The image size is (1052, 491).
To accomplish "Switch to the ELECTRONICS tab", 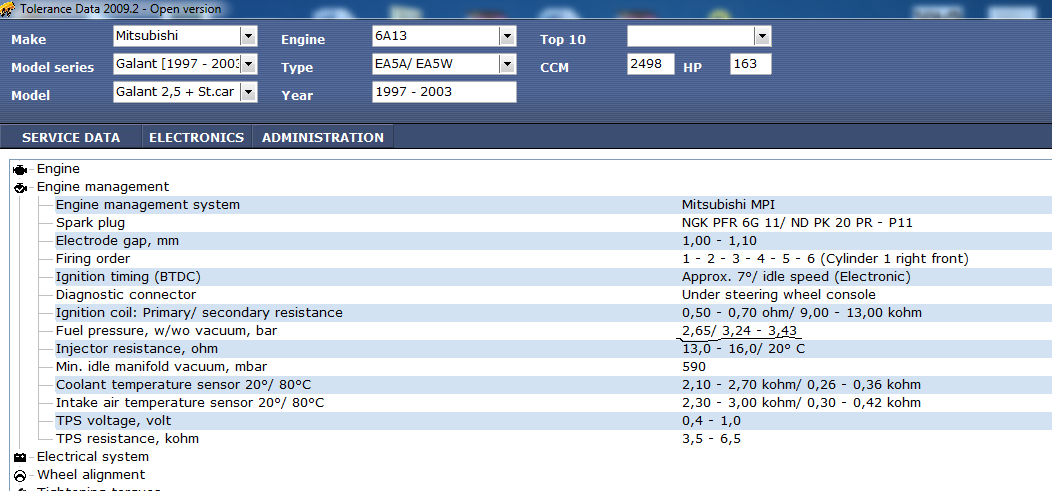I will point(197,138).
